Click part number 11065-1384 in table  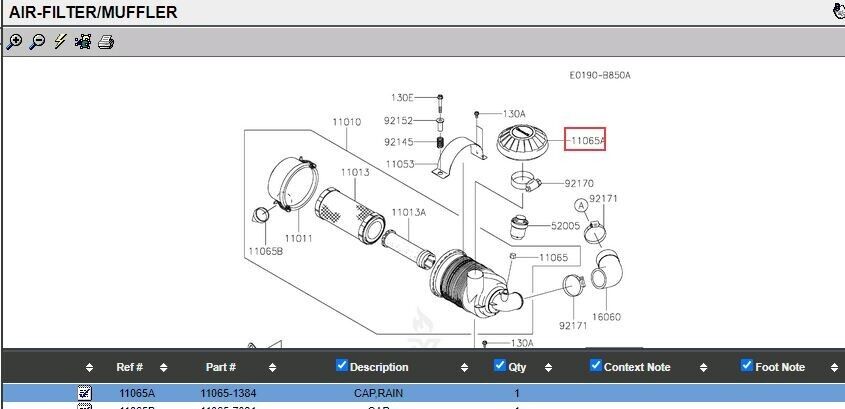pos(228,394)
